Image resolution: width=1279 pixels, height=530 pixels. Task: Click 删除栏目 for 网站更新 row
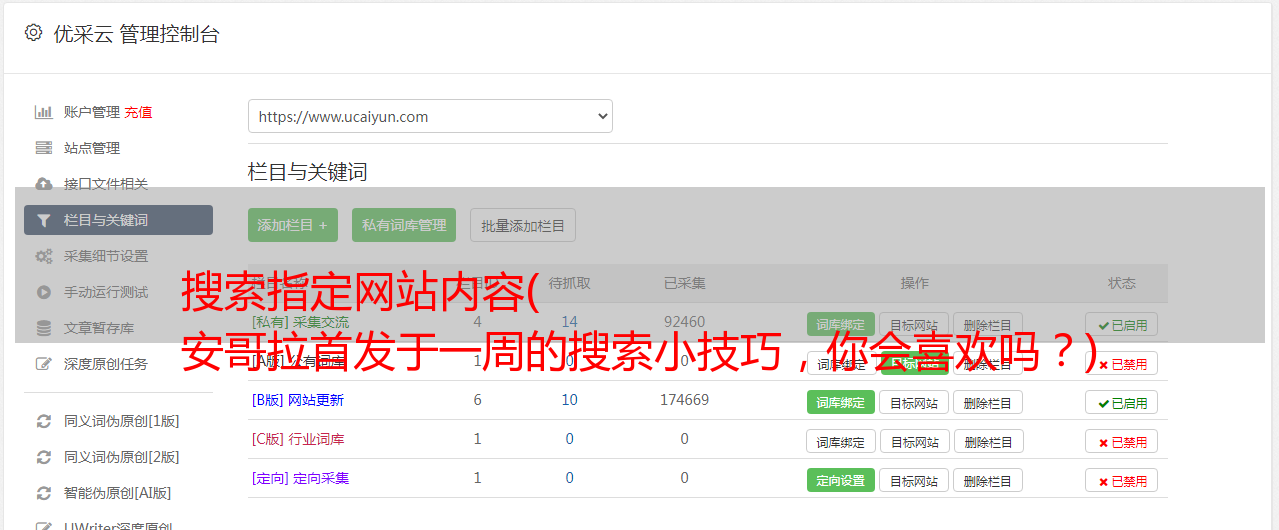pos(988,402)
